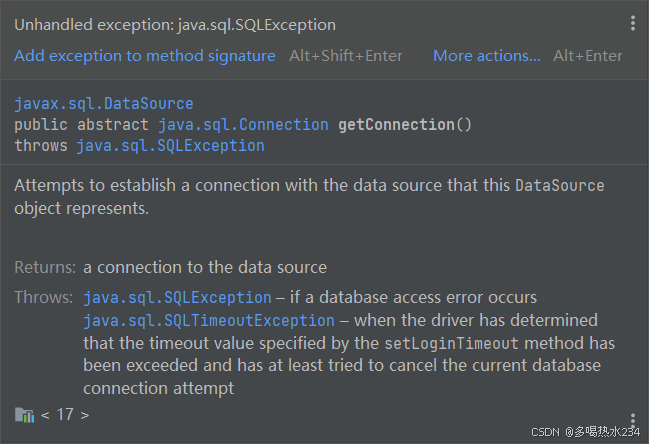Follow the javax.sql.DataSource class link
The width and height of the screenshot is (649, 444).
104,104
